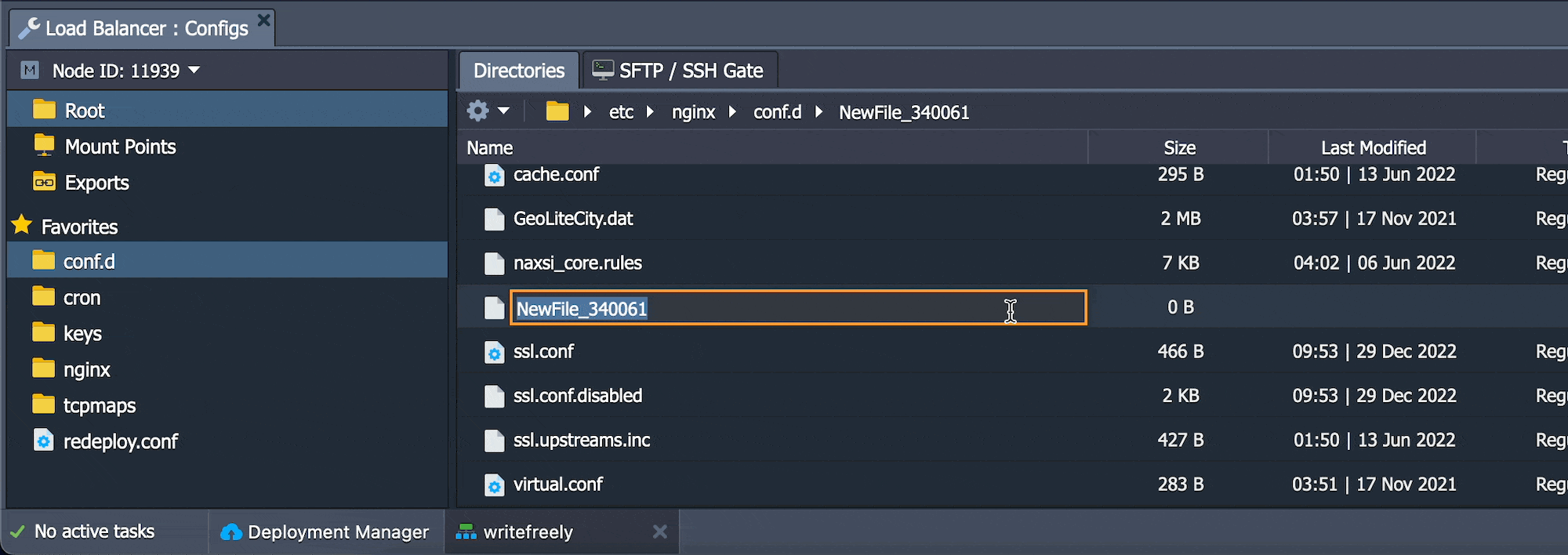1568x555 pixels.
Task: Click the ssl.conf.disabled file icon
Action: (x=494, y=396)
